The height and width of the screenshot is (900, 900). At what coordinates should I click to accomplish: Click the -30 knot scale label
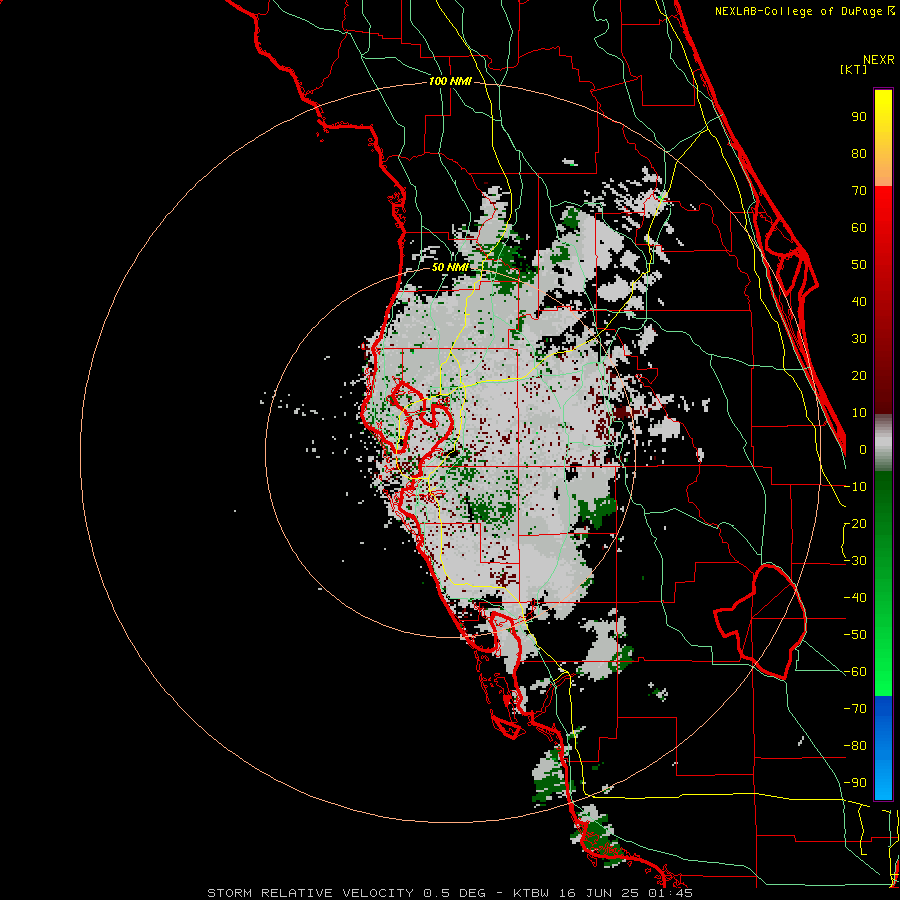point(855,561)
